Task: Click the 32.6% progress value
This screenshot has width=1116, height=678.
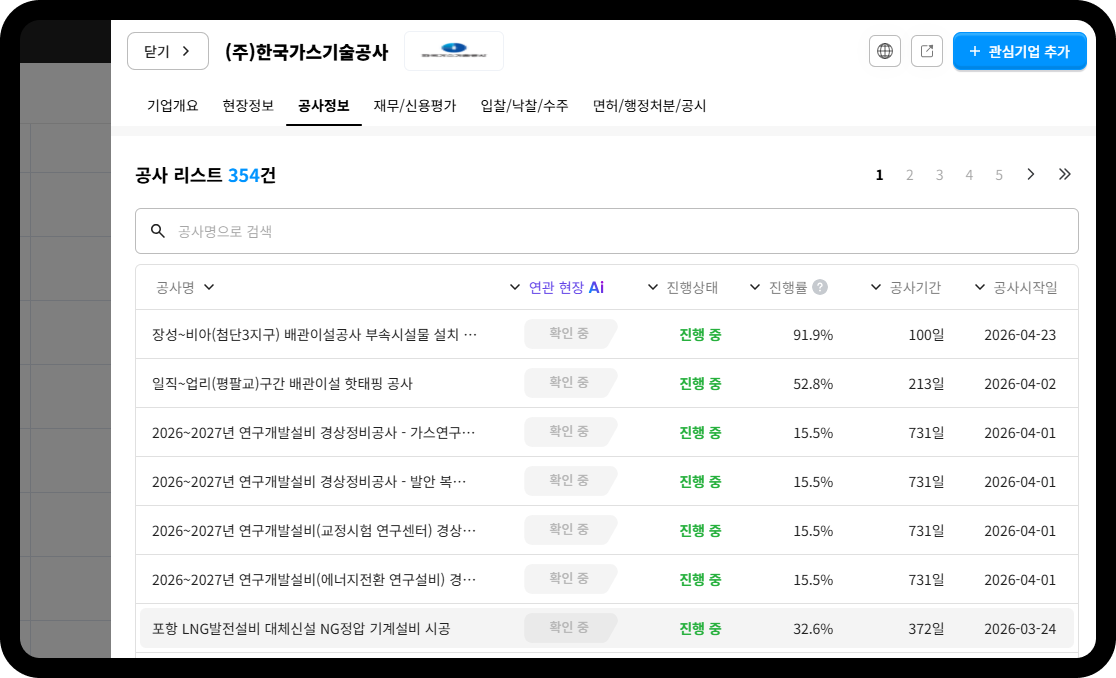Action: [813, 629]
